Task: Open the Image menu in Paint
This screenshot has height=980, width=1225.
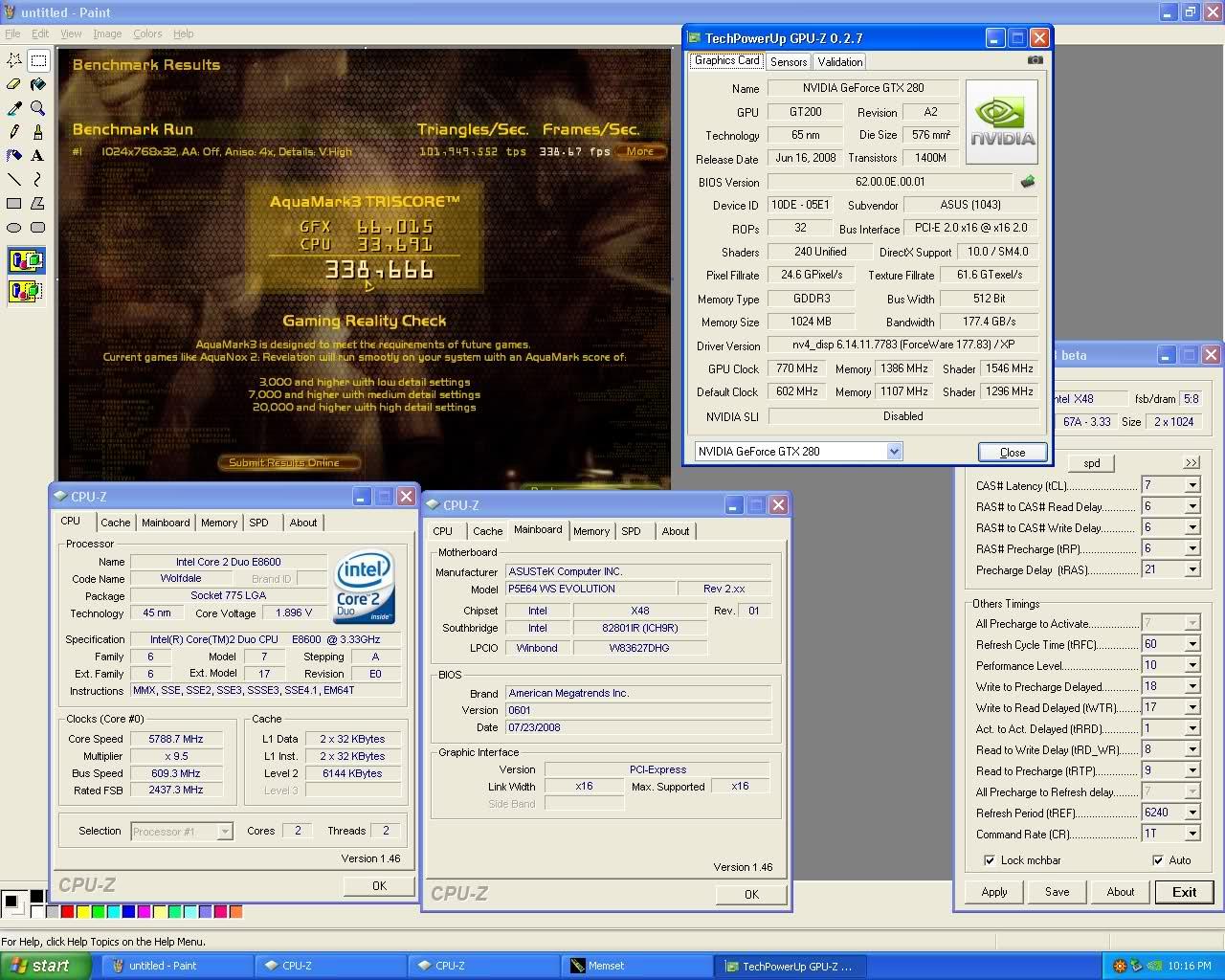Action: (107, 33)
